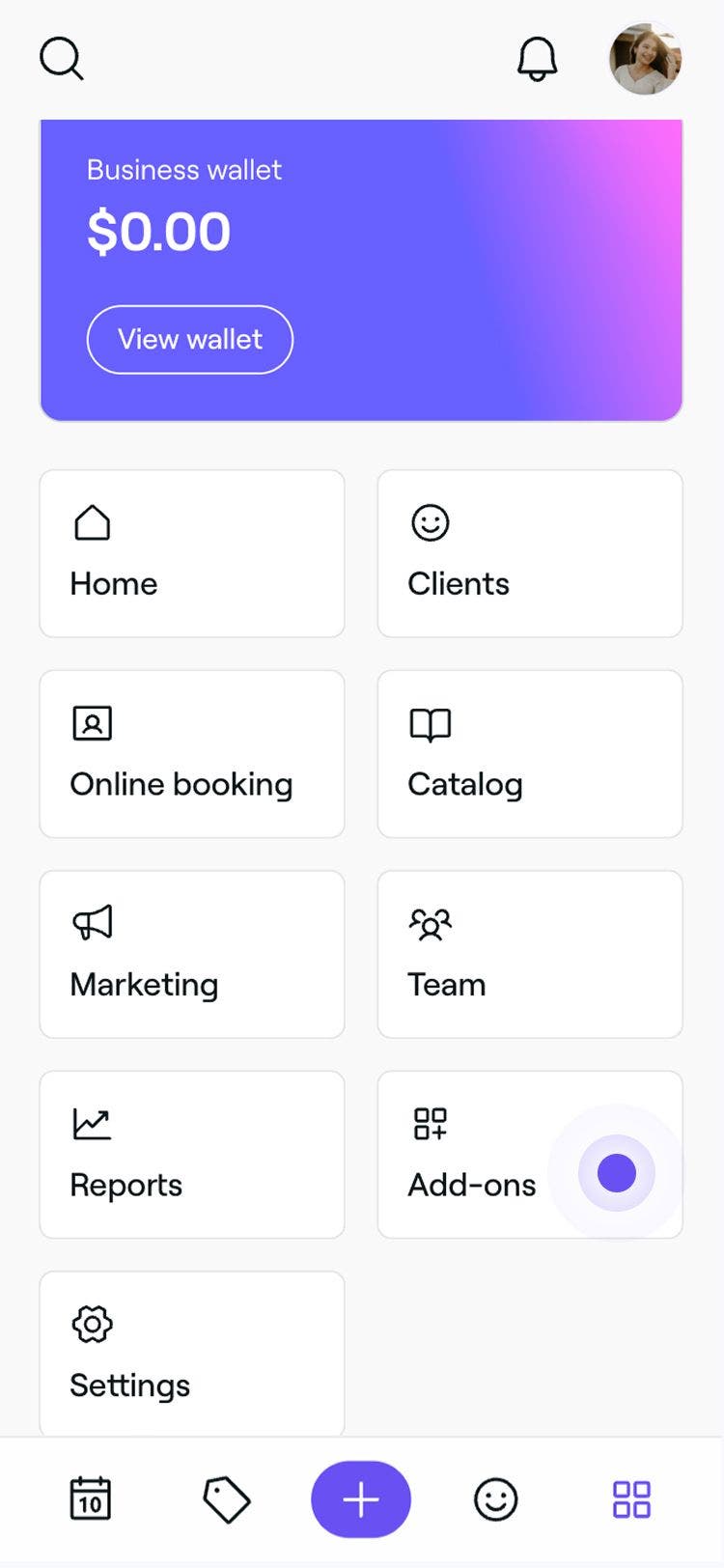Open the Catalog tile
This screenshot has width=724, height=1568.
coord(529,754)
